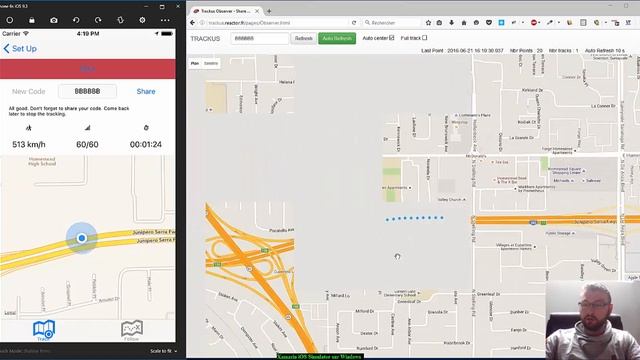Image resolution: width=640 pixels, height=360 pixels.
Task: Click the Auto Refresh 10 s status text
Action: pos(604,51)
